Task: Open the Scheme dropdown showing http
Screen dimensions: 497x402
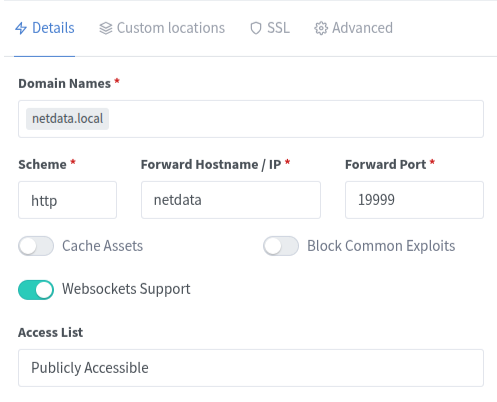Action: 67,200
